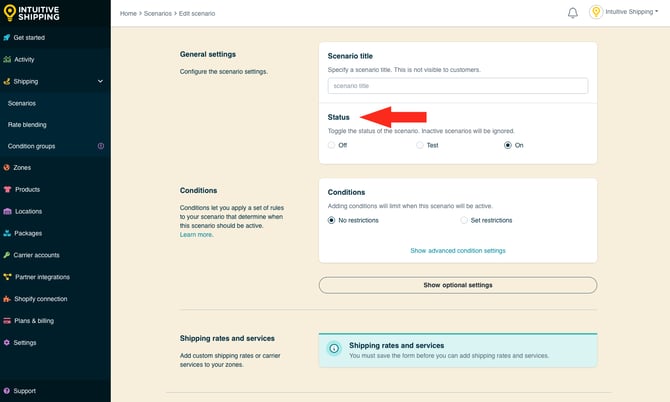The width and height of the screenshot is (670, 402).
Task: Click the Locations building icon
Action: (7, 211)
